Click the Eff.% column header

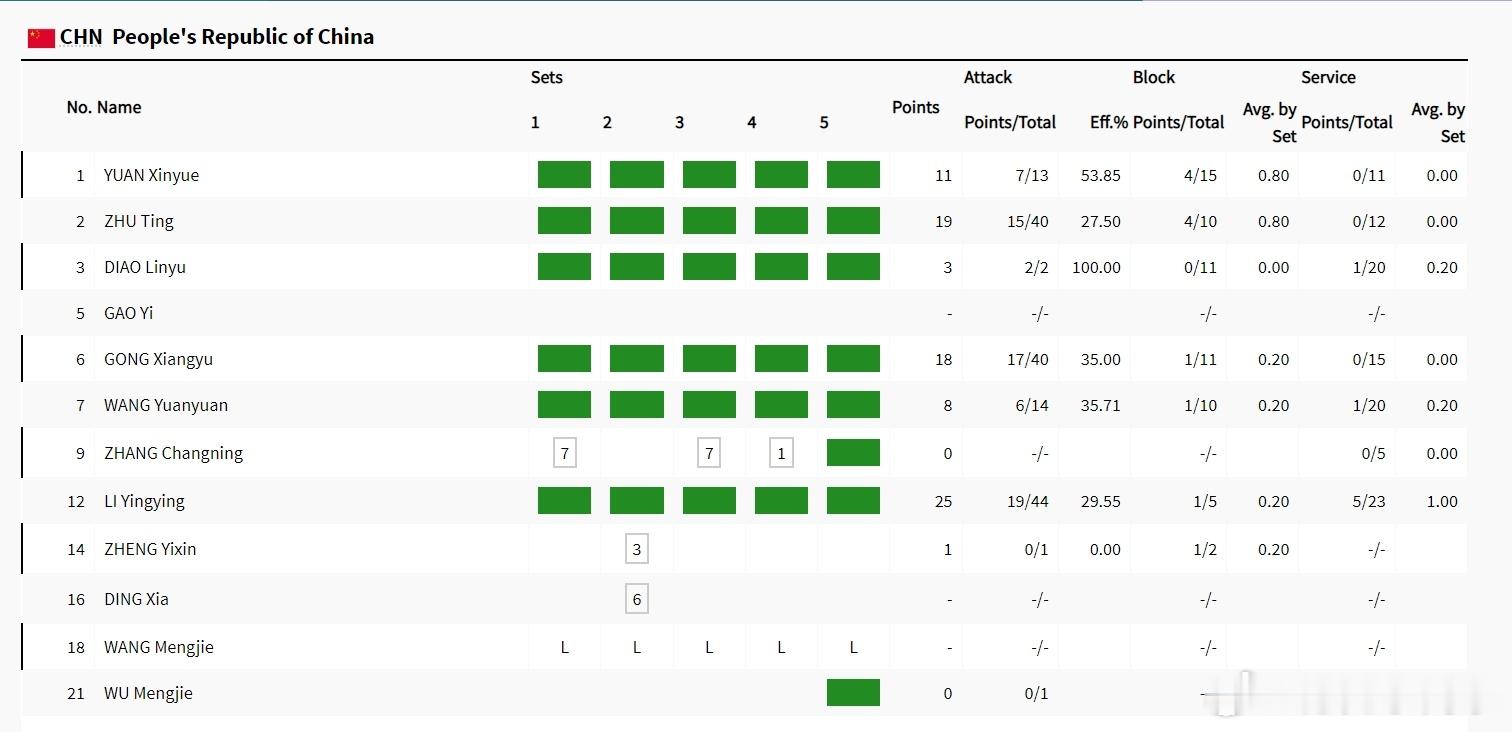click(x=1109, y=122)
